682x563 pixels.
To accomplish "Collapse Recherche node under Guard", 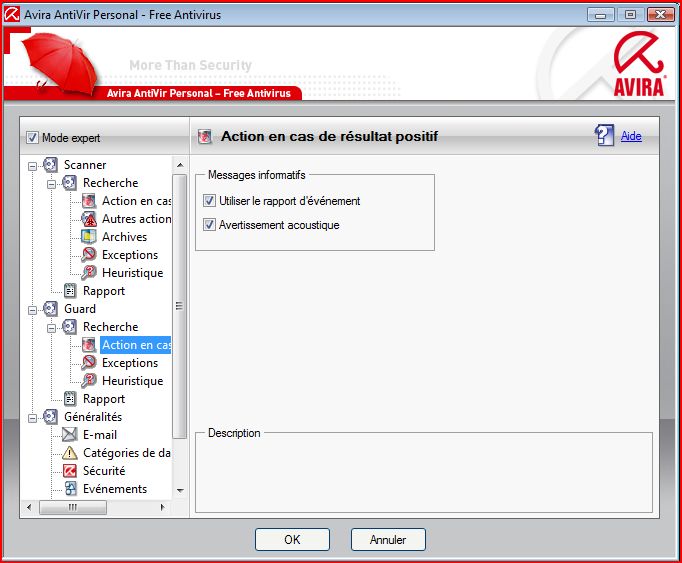I will 51,328.
